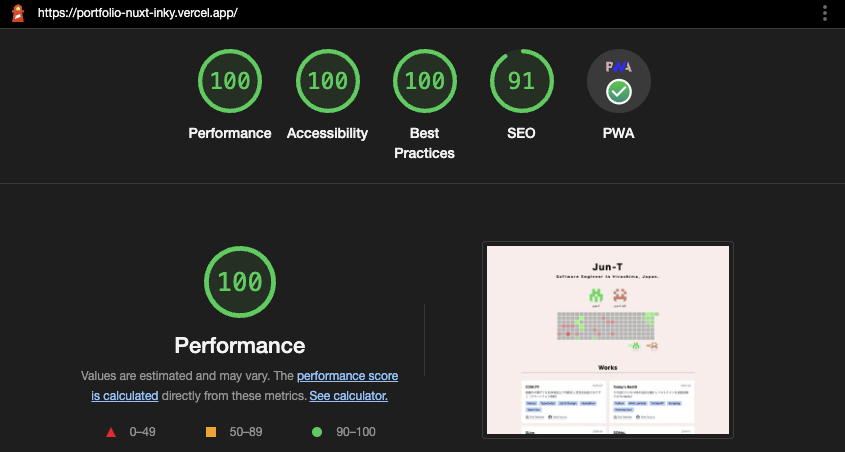Click the top Performance label
Screen dimensions: 845x452
click(x=230, y=133)
